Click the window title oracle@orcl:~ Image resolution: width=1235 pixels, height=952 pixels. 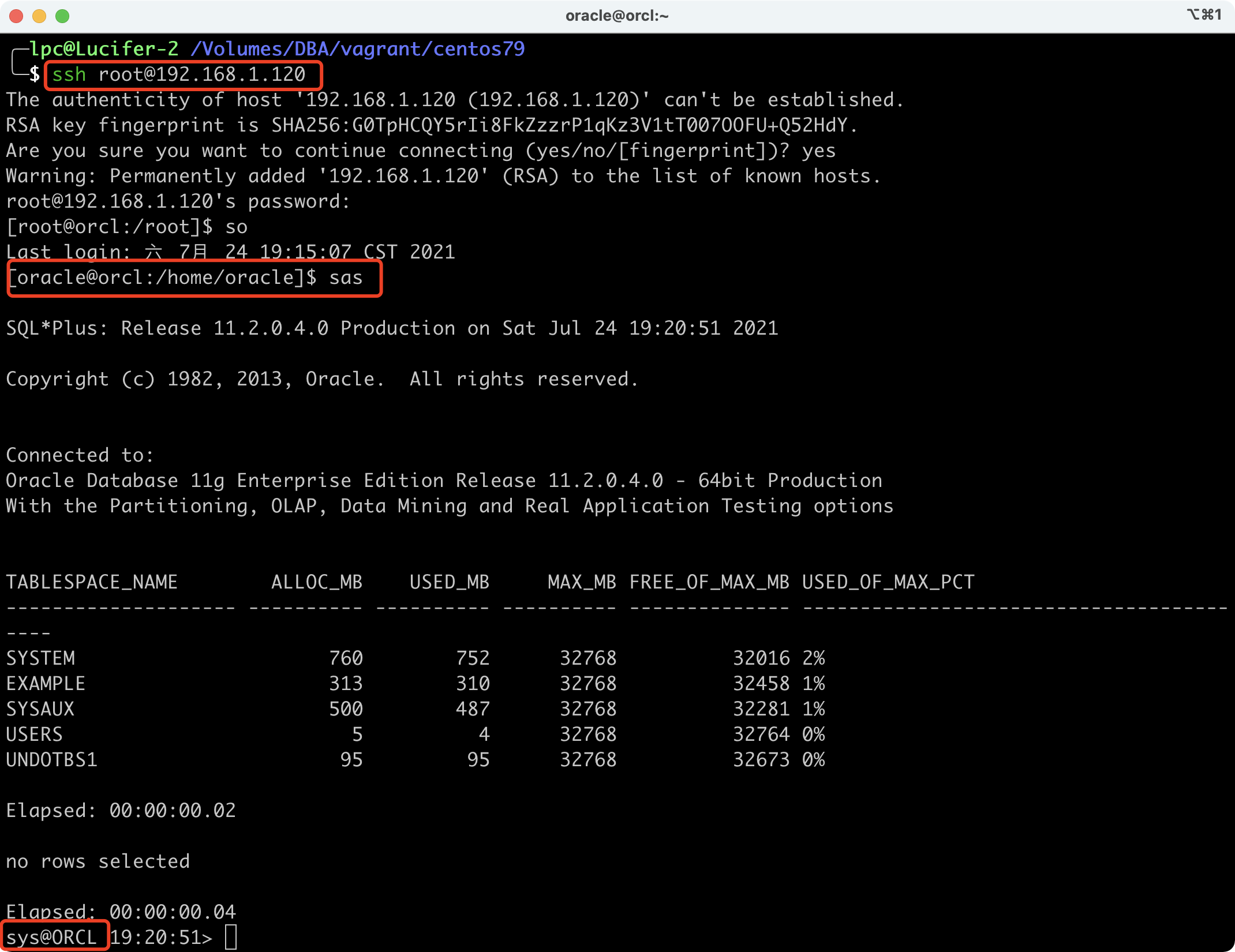coord(617,16)
